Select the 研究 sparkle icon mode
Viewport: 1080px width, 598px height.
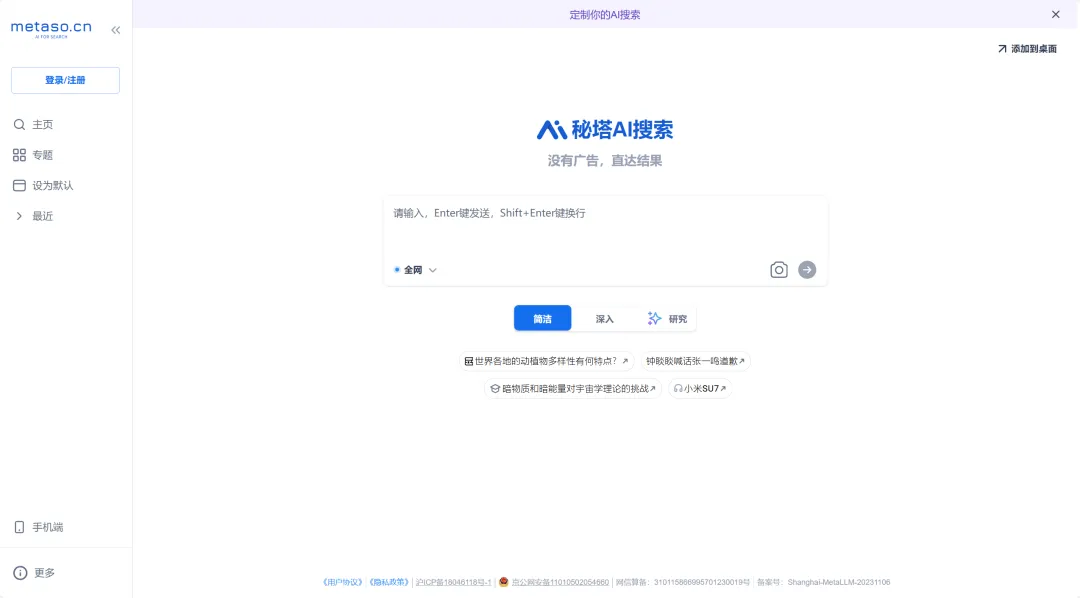coord(656,318)
